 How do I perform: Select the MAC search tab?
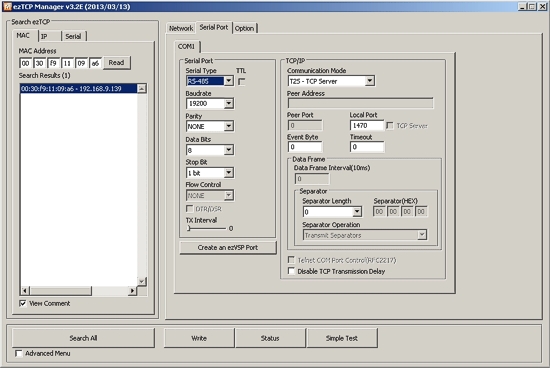pyautogui.click(x=24, y=35)
